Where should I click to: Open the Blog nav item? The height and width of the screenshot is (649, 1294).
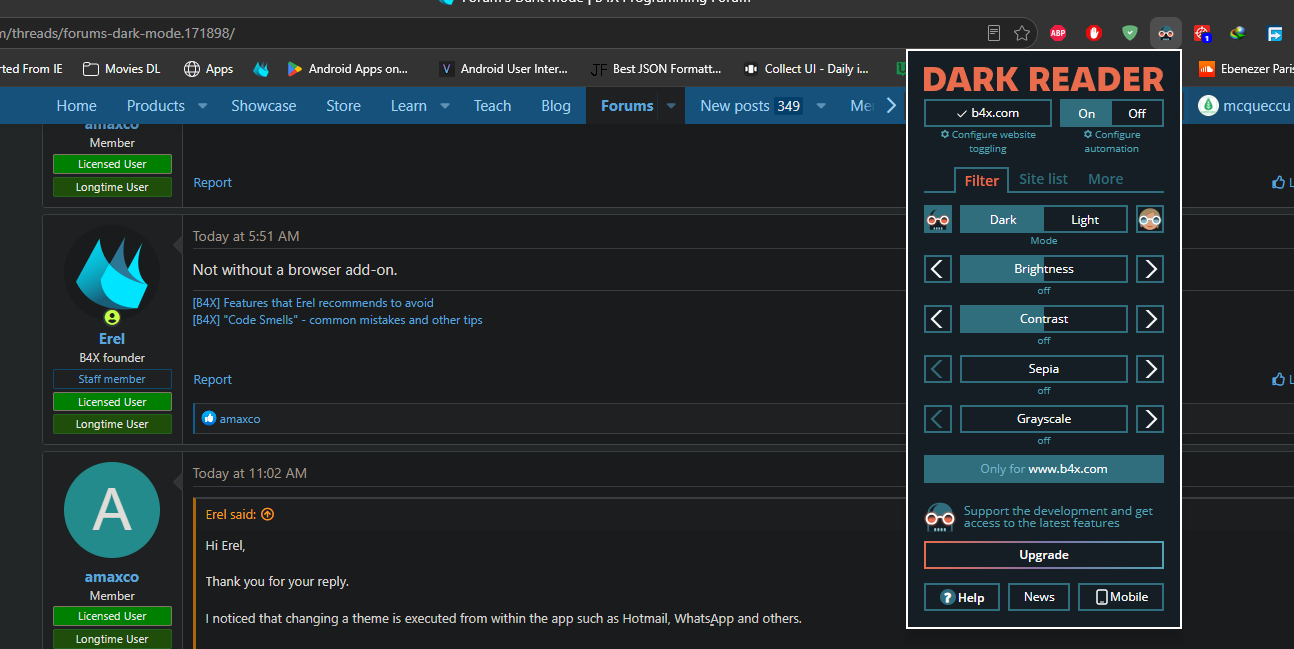[556, 106]
